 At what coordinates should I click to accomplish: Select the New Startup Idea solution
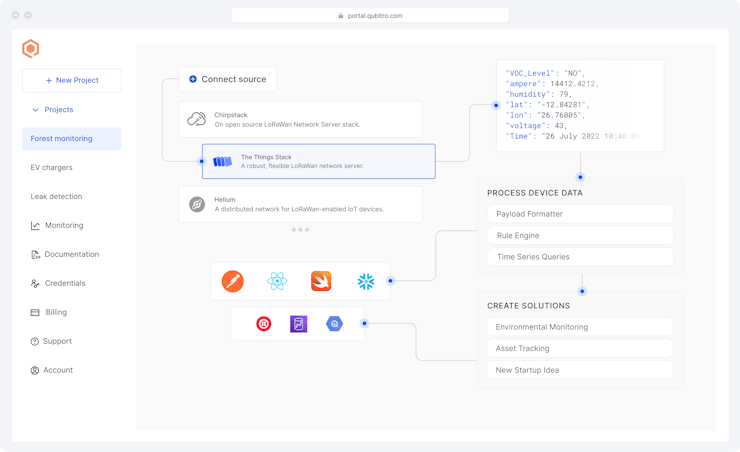tap(580, 370)
